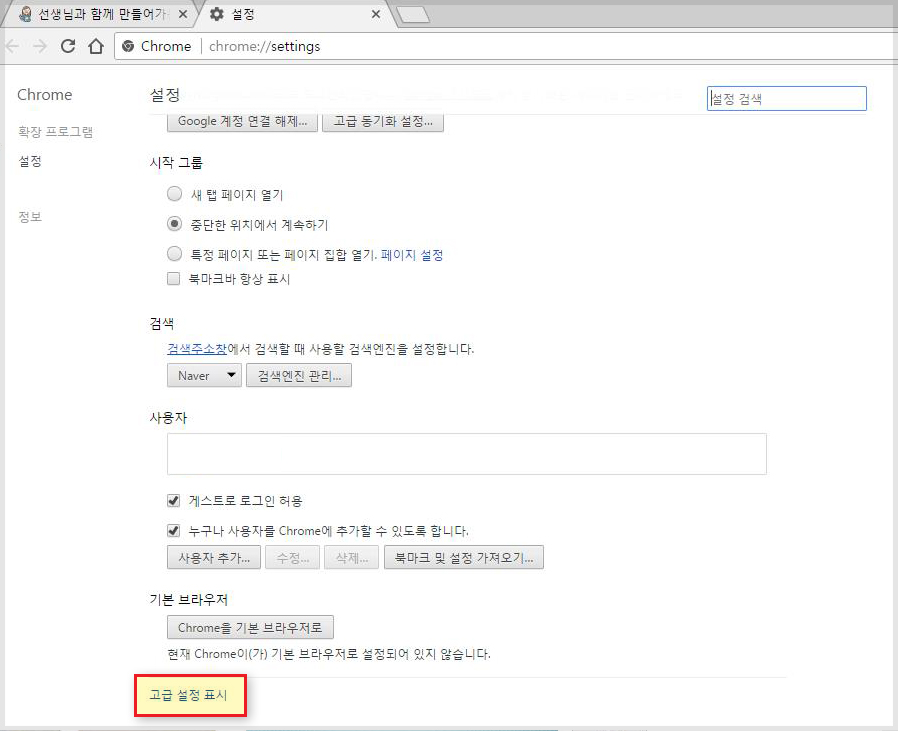The image size is (898, 731).
Task: Click 검색엔진 관리 button
Action: (299, 376)
